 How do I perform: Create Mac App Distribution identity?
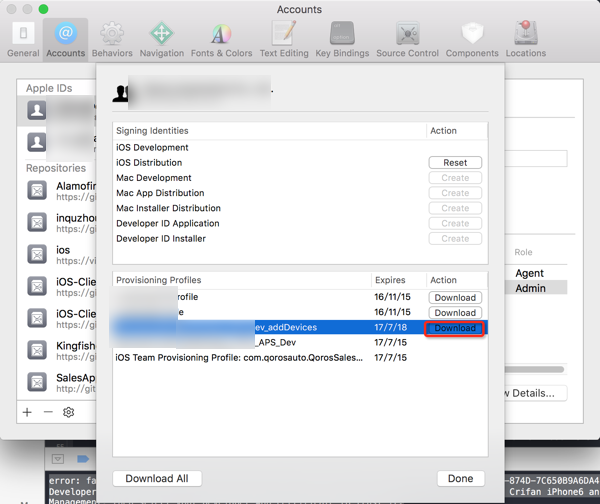click(x=455, y=193)
